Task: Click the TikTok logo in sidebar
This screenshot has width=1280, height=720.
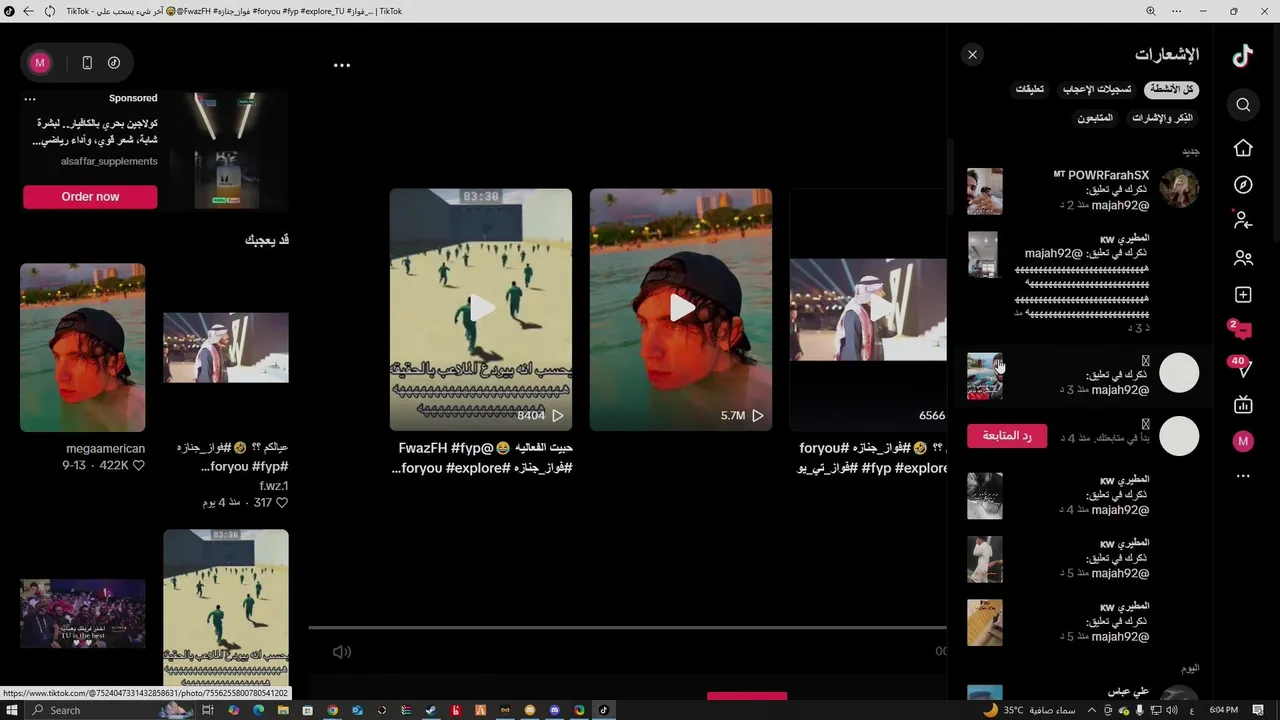Action: [1243, 56]
